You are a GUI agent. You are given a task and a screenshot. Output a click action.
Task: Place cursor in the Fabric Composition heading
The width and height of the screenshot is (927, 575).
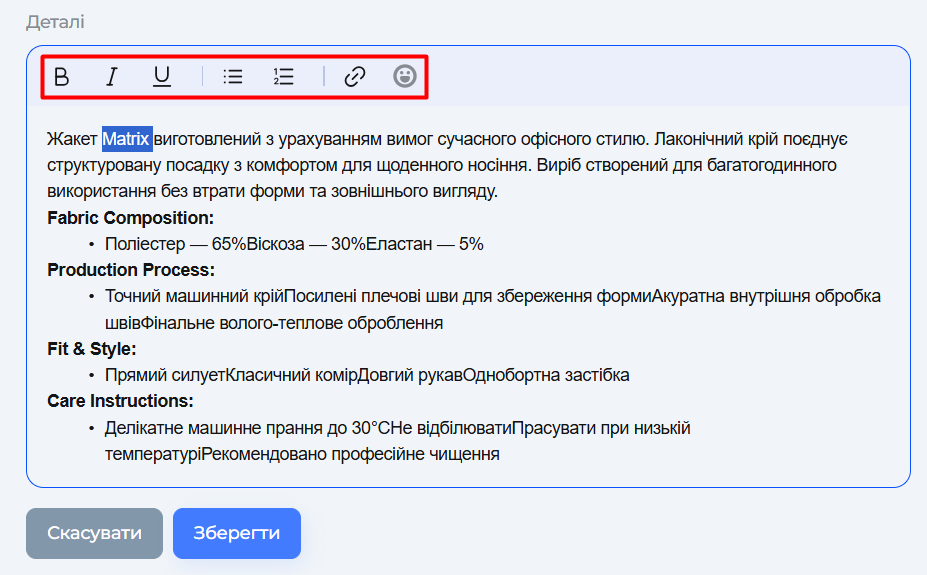click(x=130, y=218)
